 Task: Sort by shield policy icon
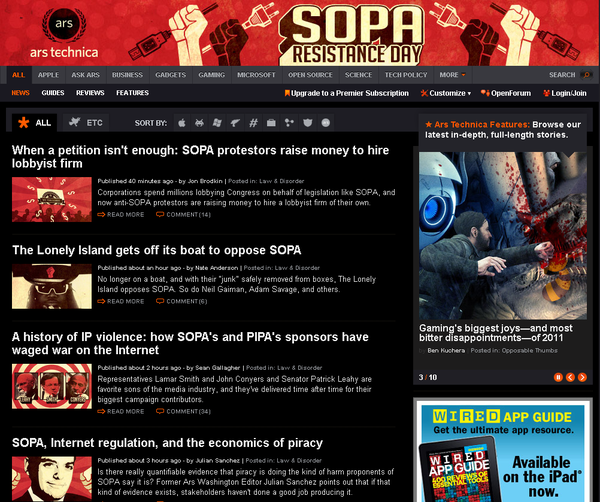[x=307, y=123]
